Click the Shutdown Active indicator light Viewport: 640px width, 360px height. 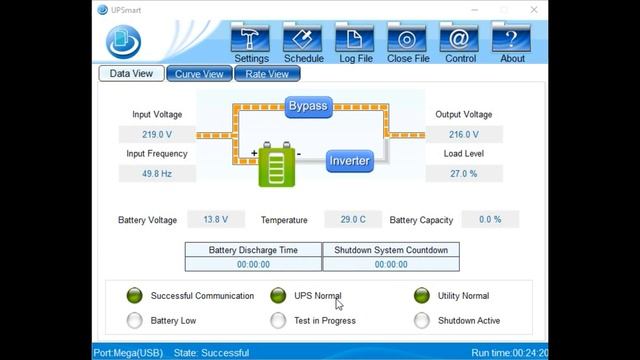(x=422, y=320)
